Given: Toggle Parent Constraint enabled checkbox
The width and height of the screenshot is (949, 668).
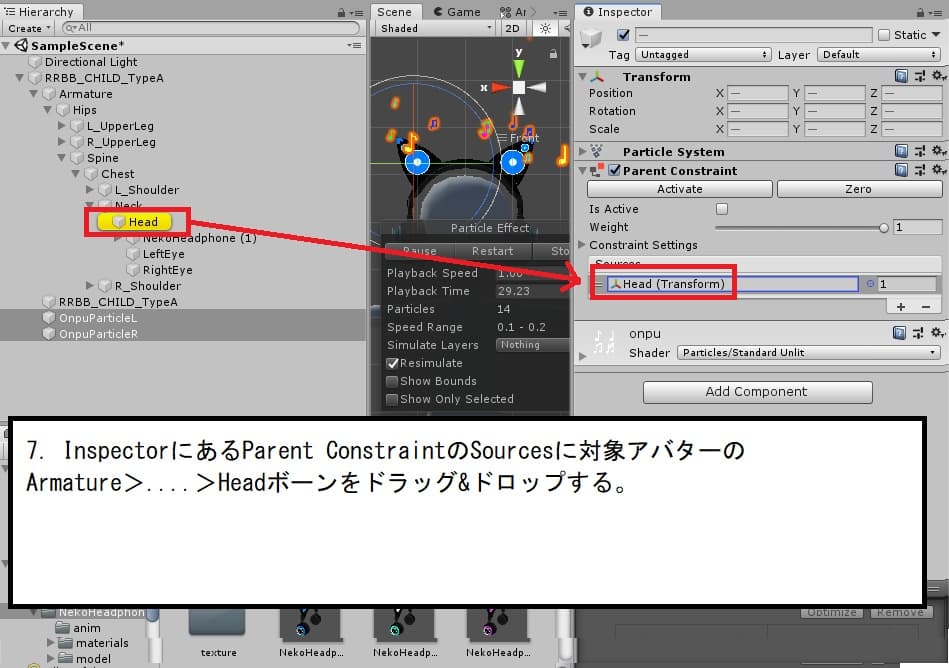Looking at the screenshot, I should pos(614,171).
